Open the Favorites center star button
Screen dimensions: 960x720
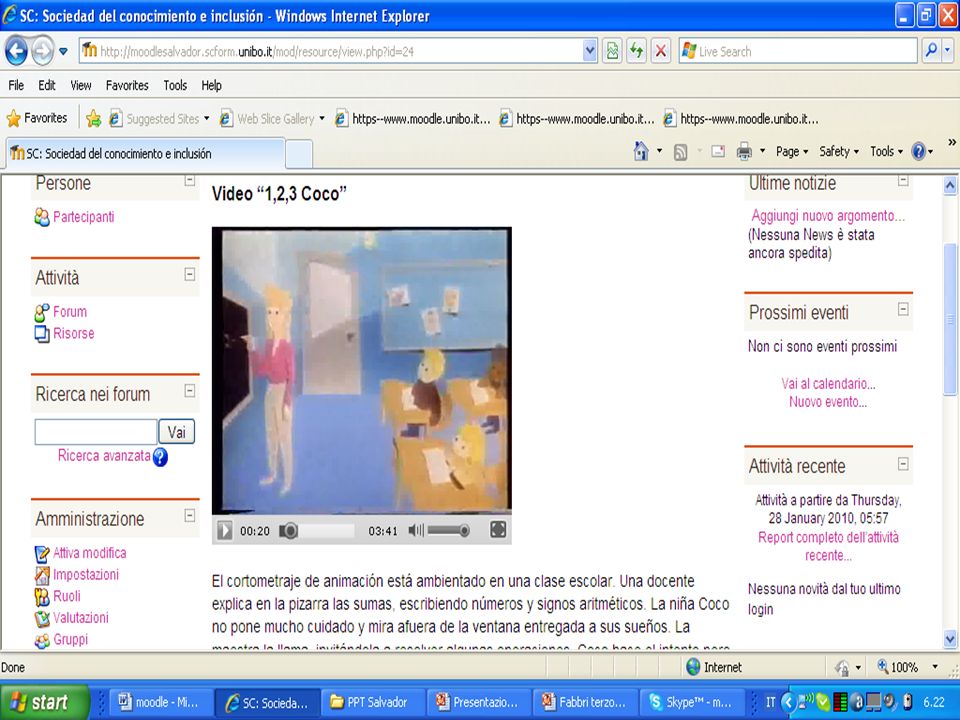click(37, 118)
